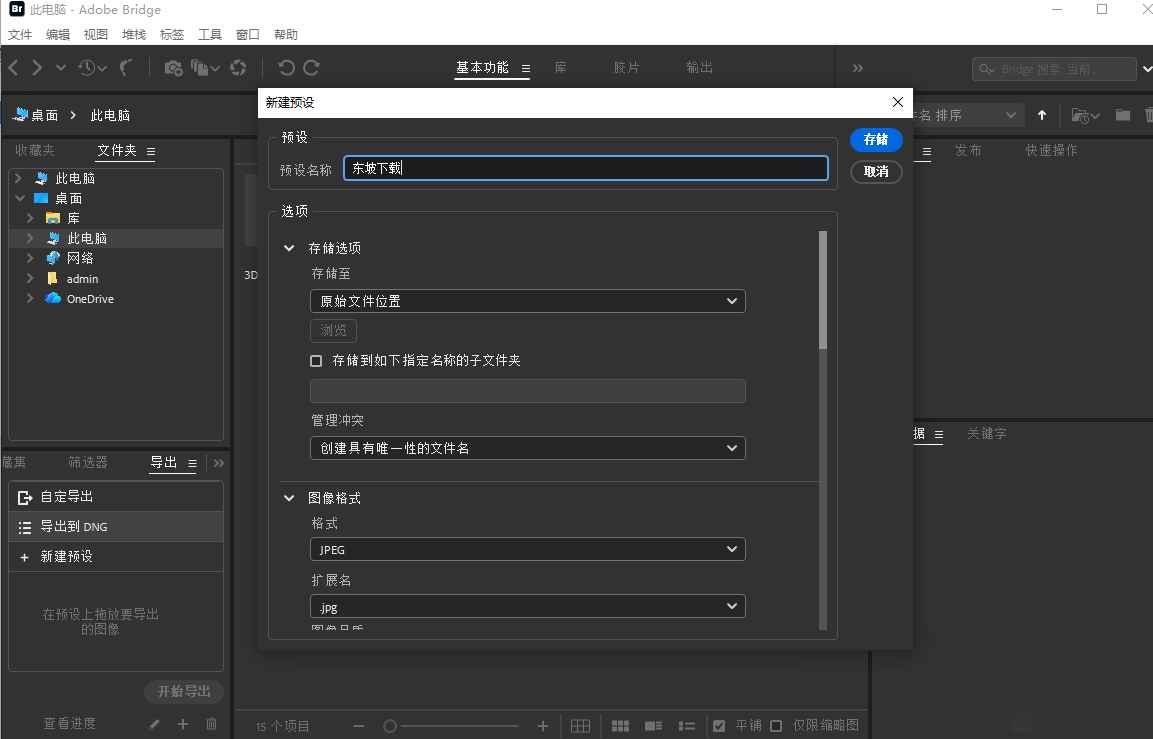Select the 网络 tree item
The height and width of the screenshot is (739, 1153).
pyautogui.click(x=80, y=258)
